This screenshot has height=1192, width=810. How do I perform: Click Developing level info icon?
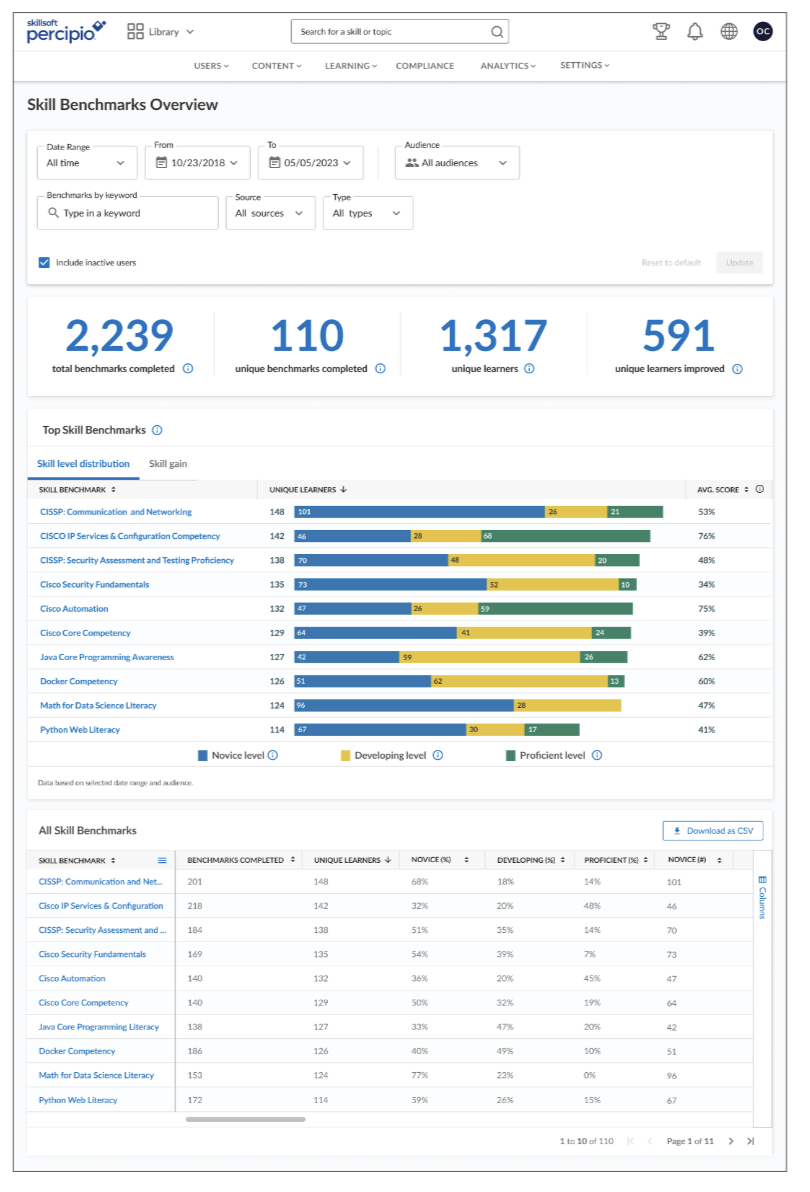click(438, 756)
